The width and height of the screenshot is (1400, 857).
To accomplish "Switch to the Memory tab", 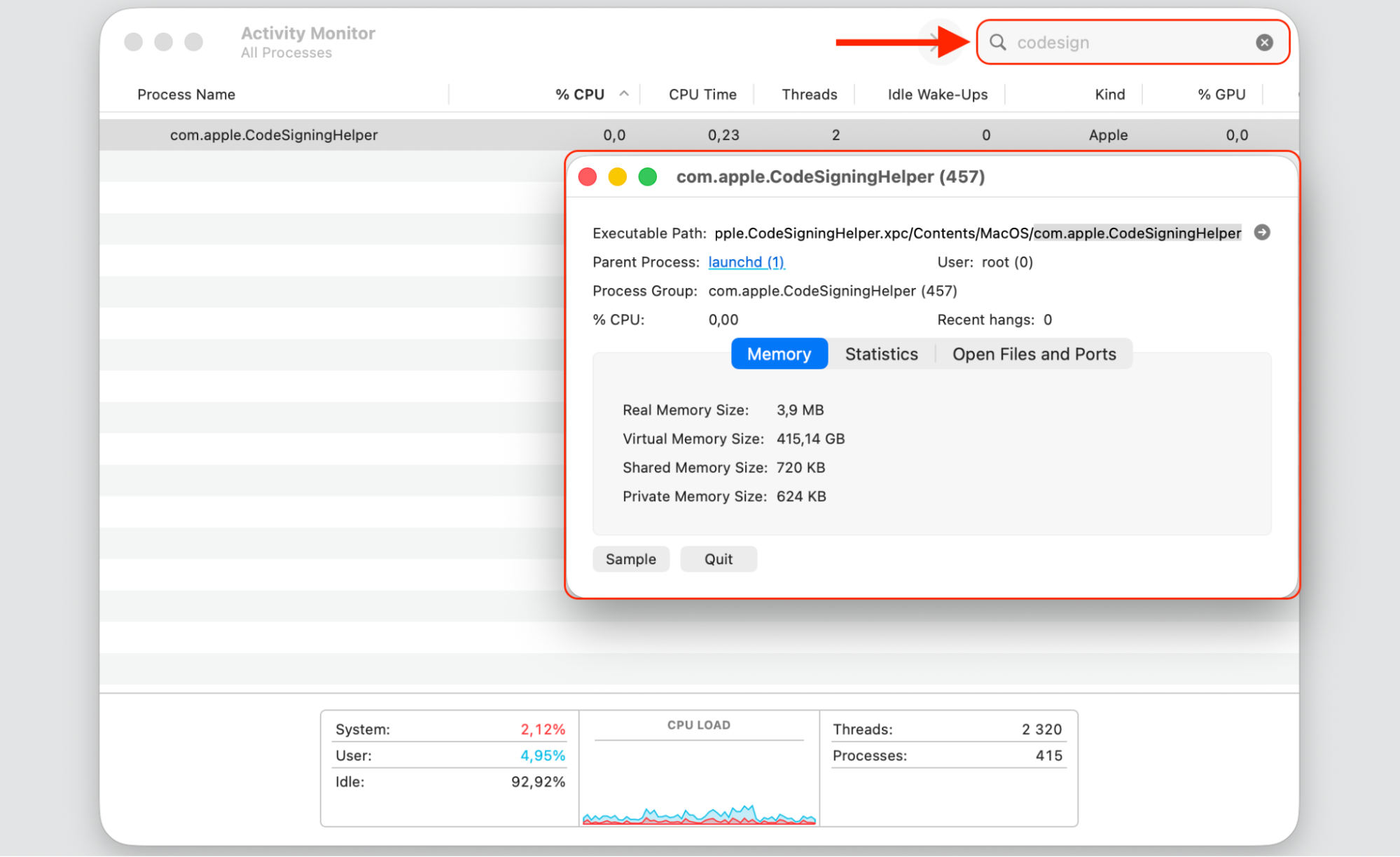I will [x=779, y=354].
